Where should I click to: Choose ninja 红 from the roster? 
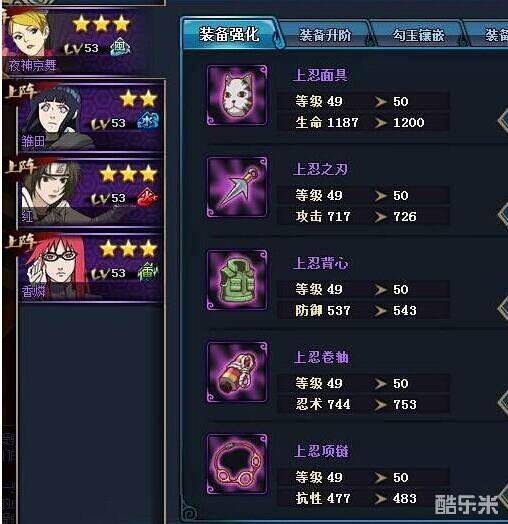[90, 192]
